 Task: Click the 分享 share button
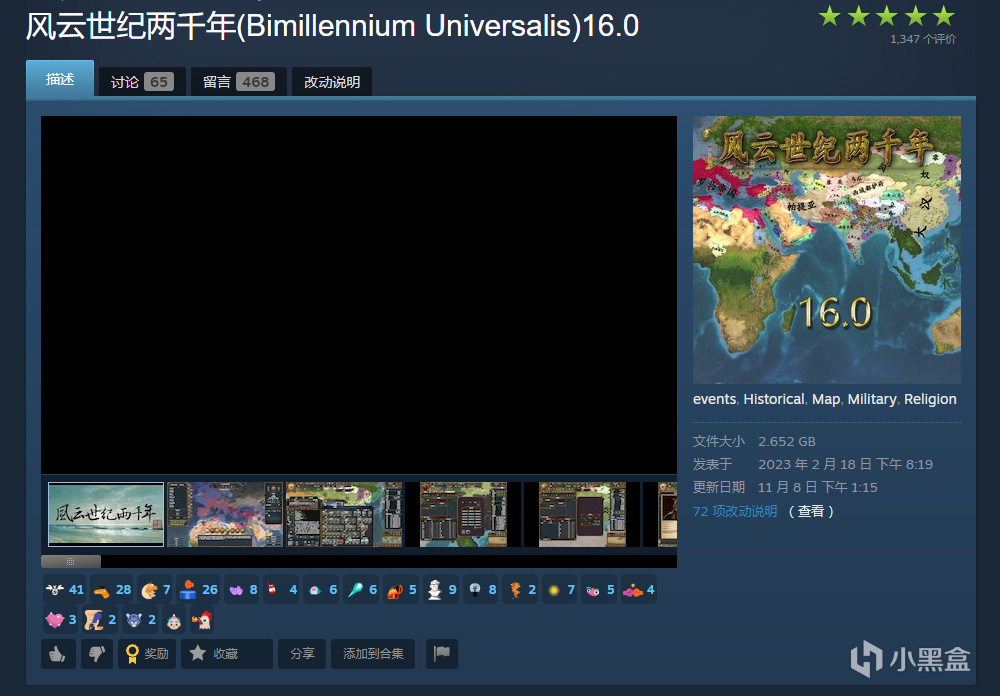point(302,654)
